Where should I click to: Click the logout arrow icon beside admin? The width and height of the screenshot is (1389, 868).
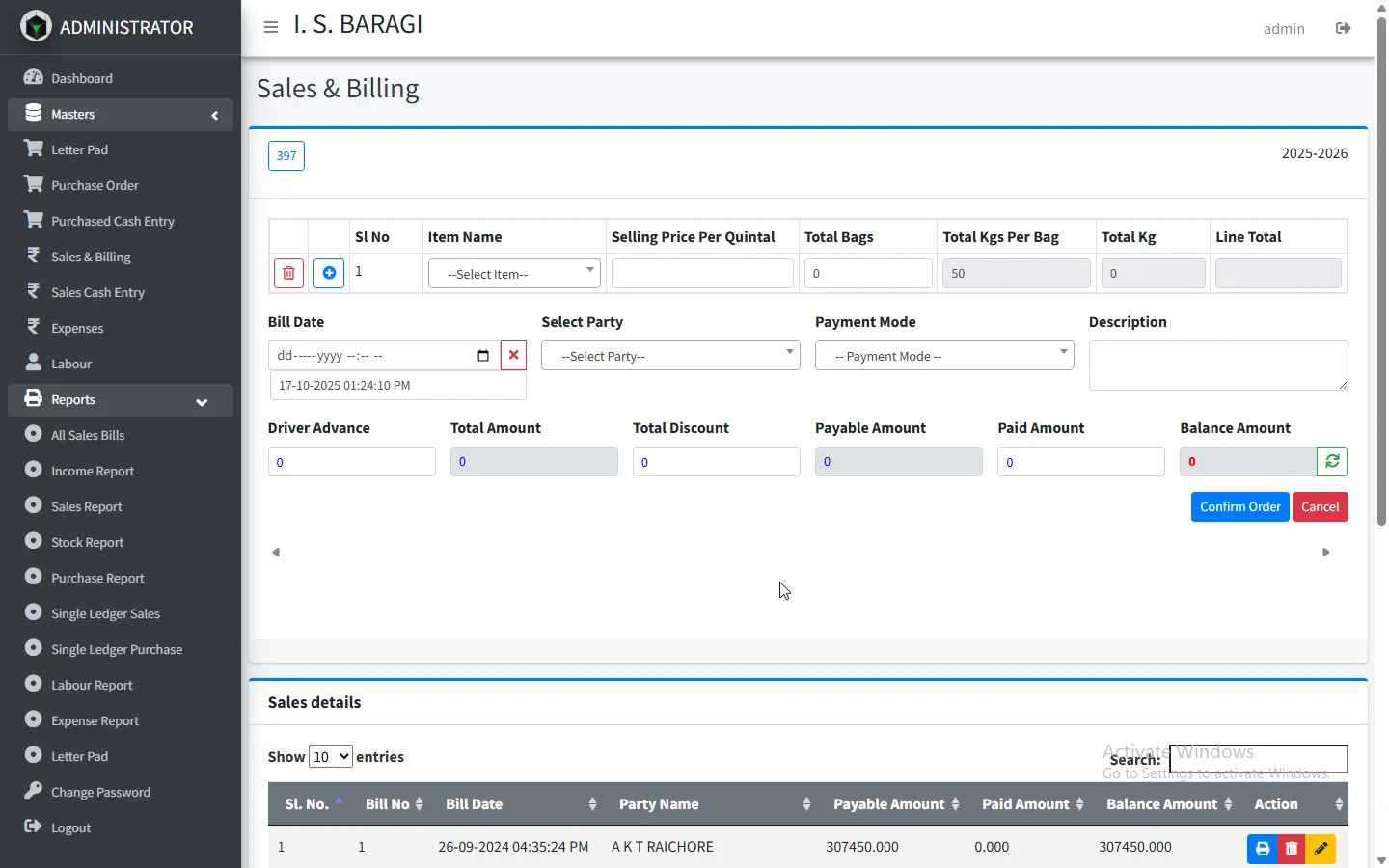(1343, 28)
